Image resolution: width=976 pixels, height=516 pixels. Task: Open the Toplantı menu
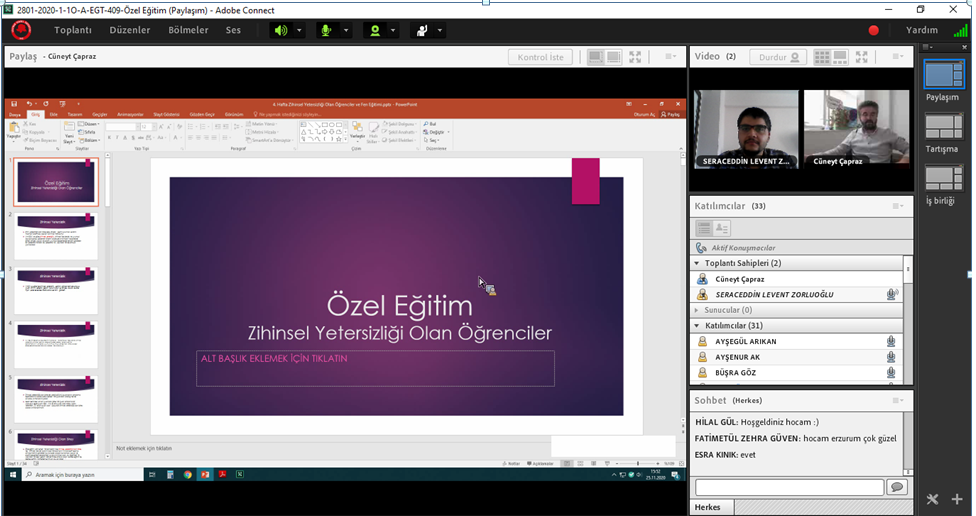pyautogui.click(x=73, y=30)
